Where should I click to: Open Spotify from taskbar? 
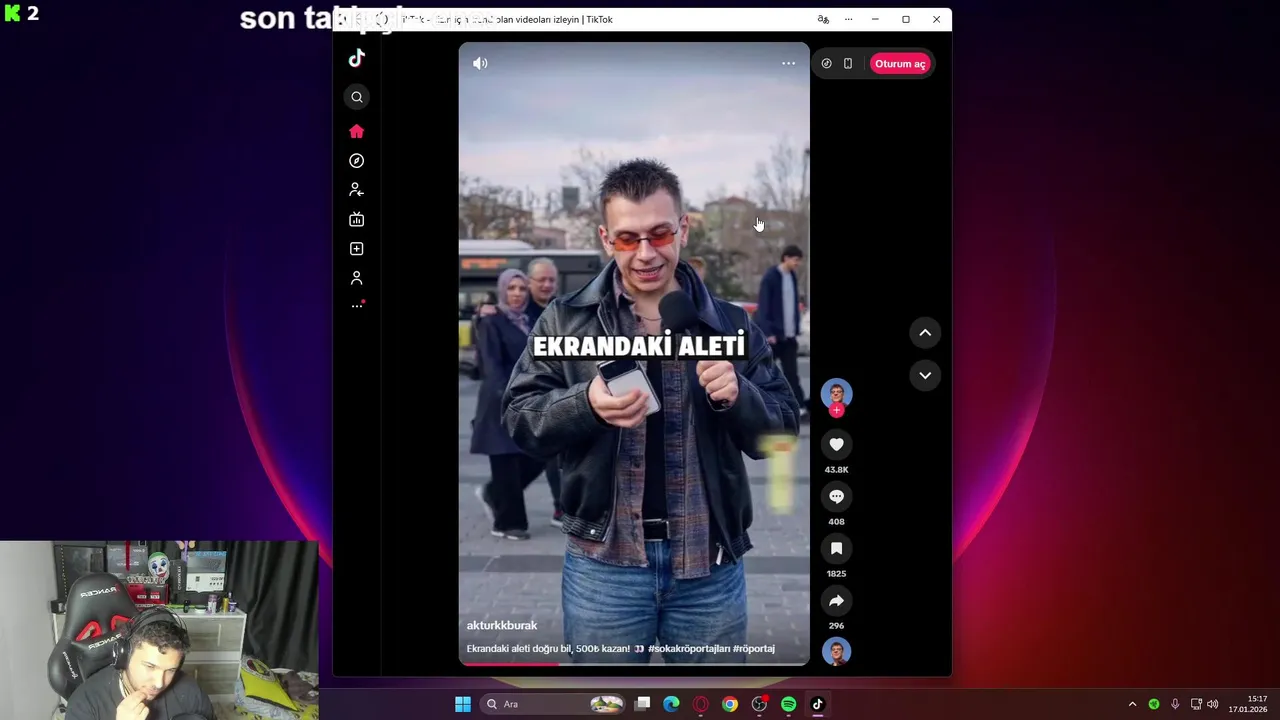click(788, 704)
